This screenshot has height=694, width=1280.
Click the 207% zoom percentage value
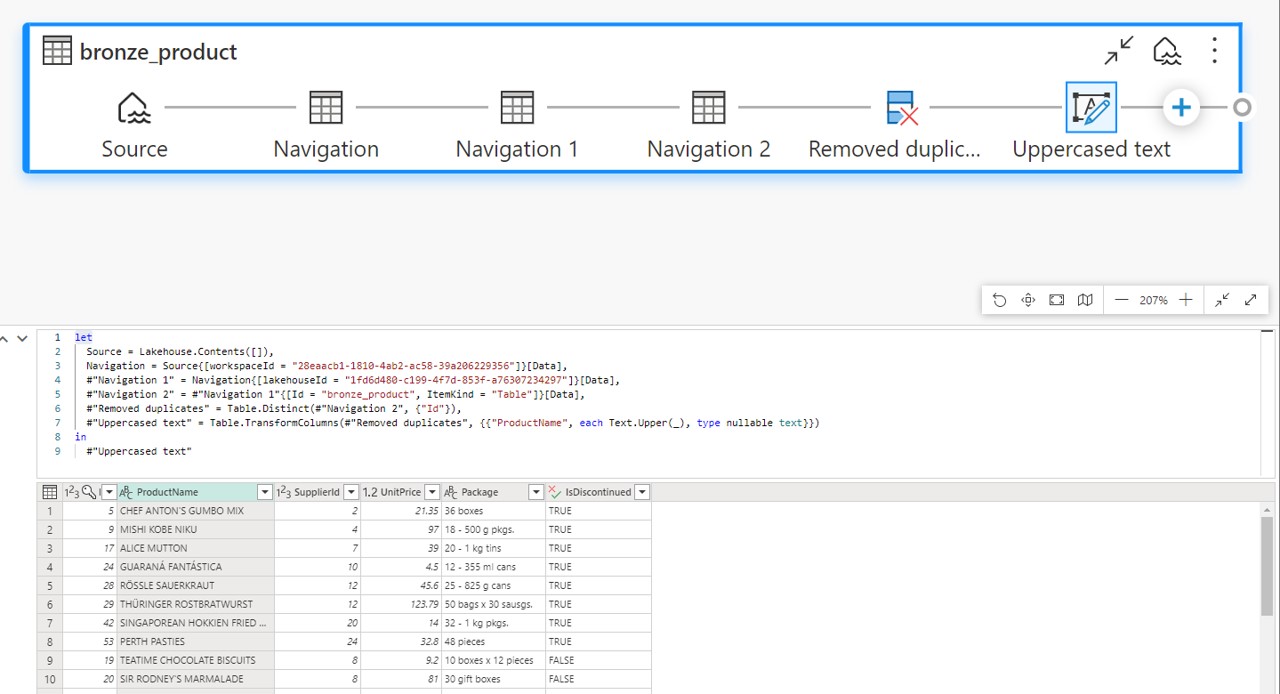click(1152, 299)
